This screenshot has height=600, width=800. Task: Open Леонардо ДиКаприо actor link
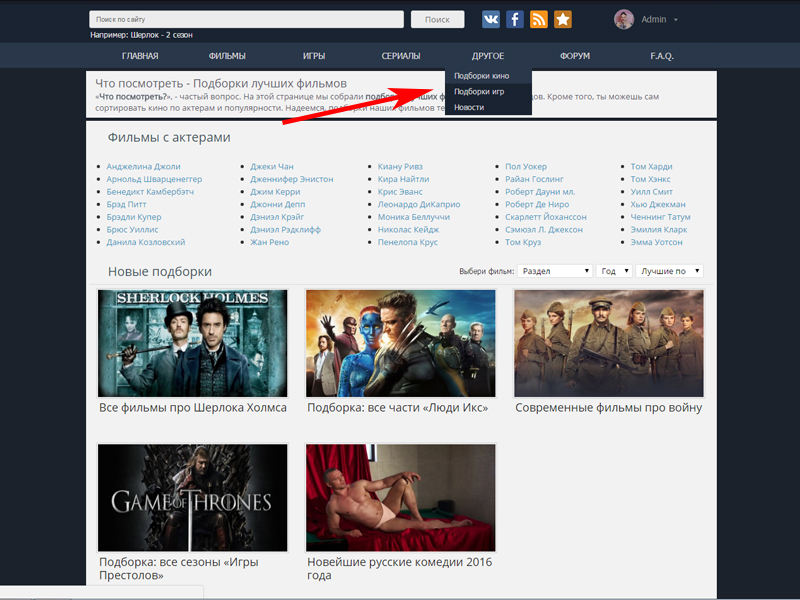point(419,204)
